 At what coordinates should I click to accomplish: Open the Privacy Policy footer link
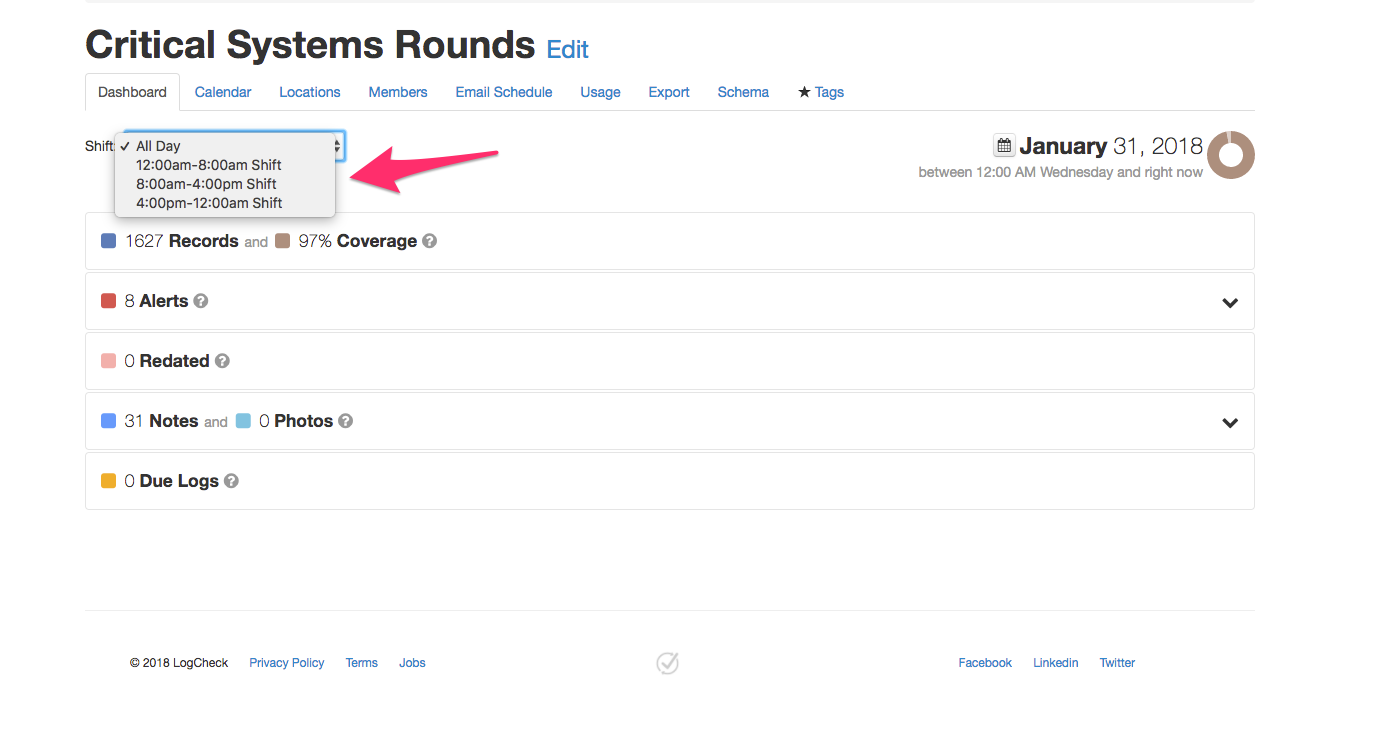pos(287,663)
